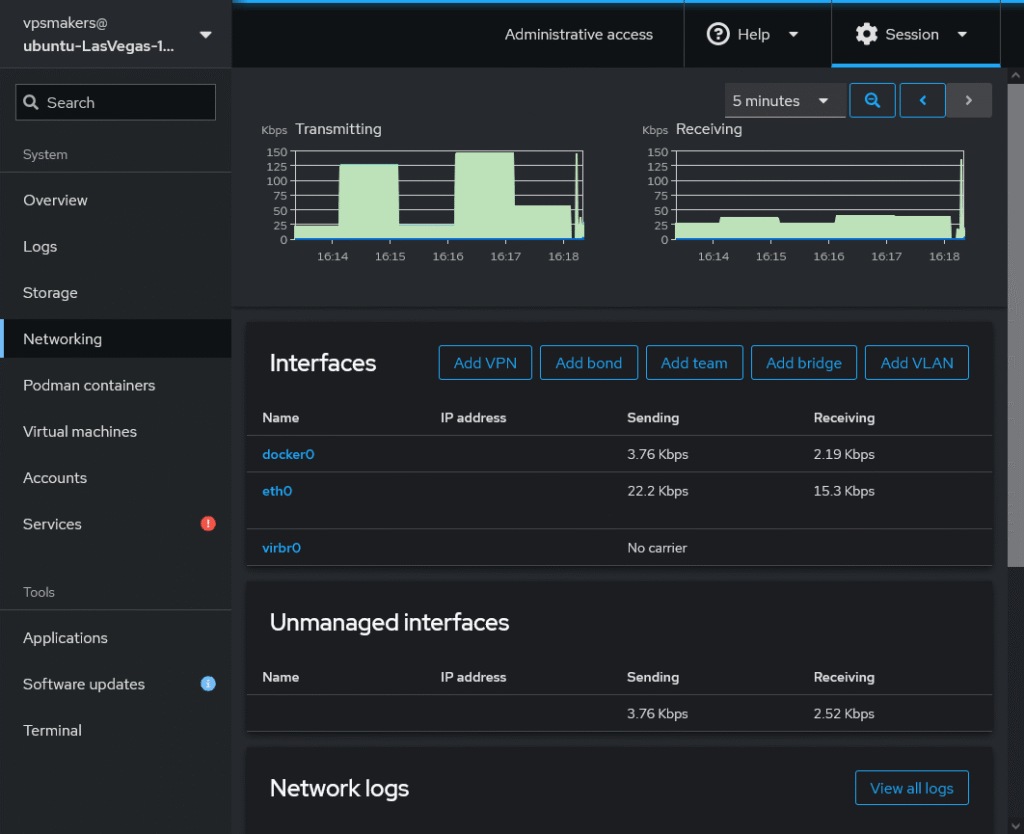Click the IP address header in the Interfaces table

(473, 418)
